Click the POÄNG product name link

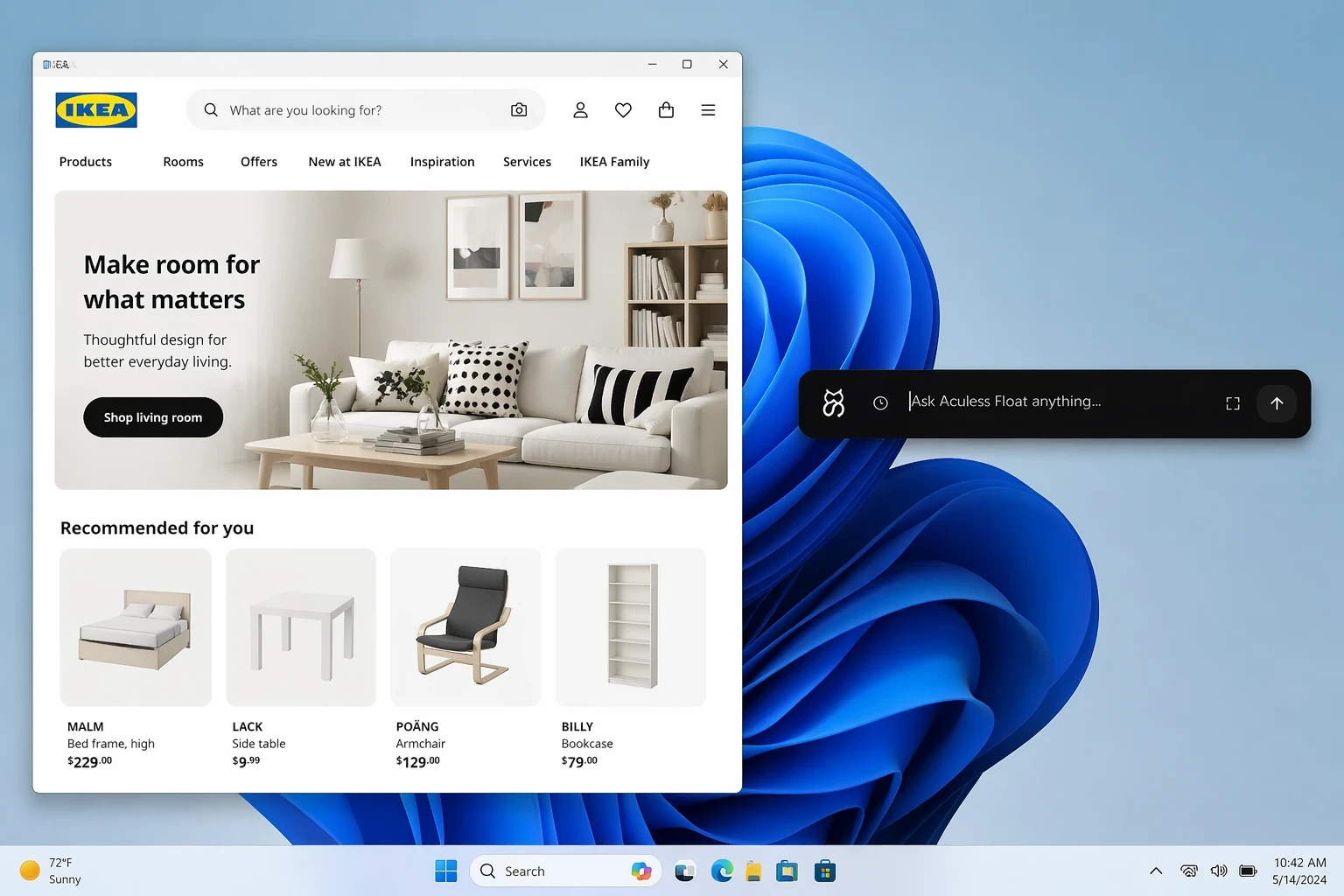[x=417, y=726]
